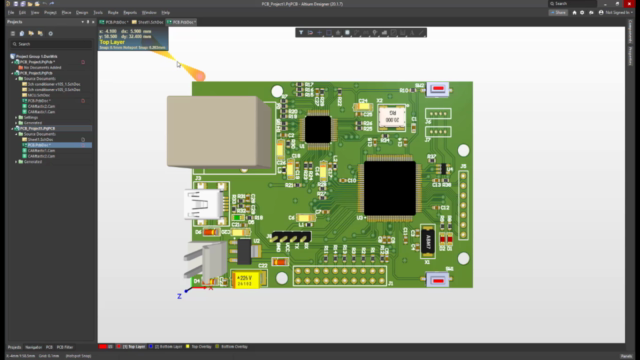
Task: Click the notifications icon beside Not Signed In
Action: point(591,13)
